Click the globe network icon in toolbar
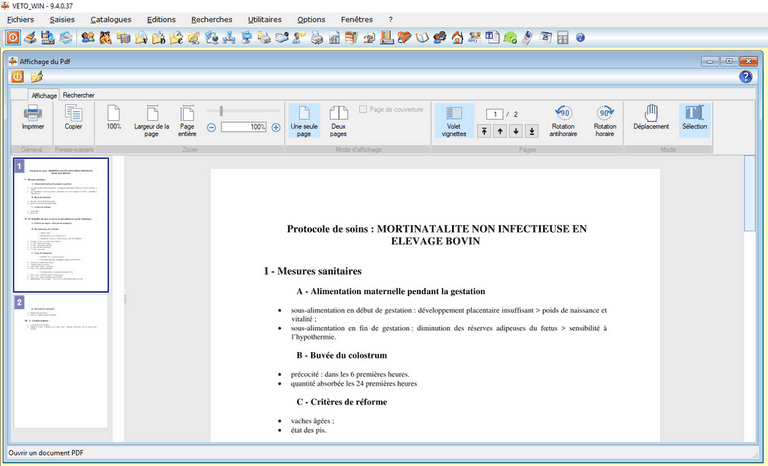Viewport: 768px width, 466px height. [x=212, y=38]
